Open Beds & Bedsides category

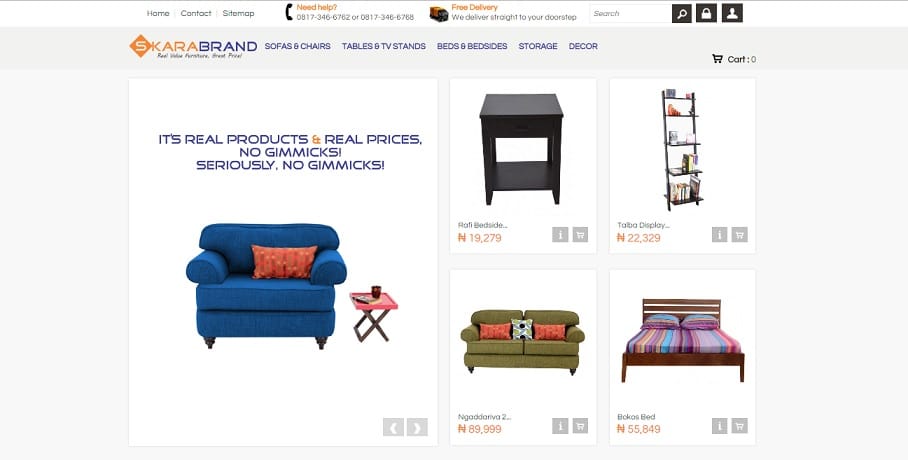[472, 46]
